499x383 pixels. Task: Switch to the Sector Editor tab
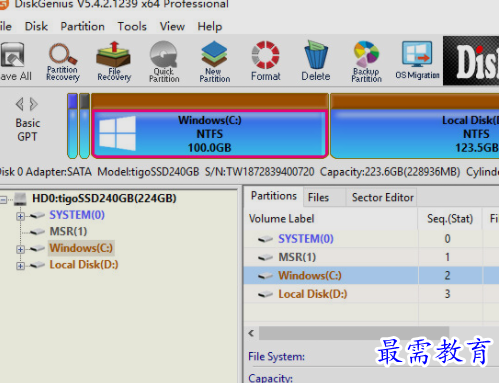coord(383,198)
